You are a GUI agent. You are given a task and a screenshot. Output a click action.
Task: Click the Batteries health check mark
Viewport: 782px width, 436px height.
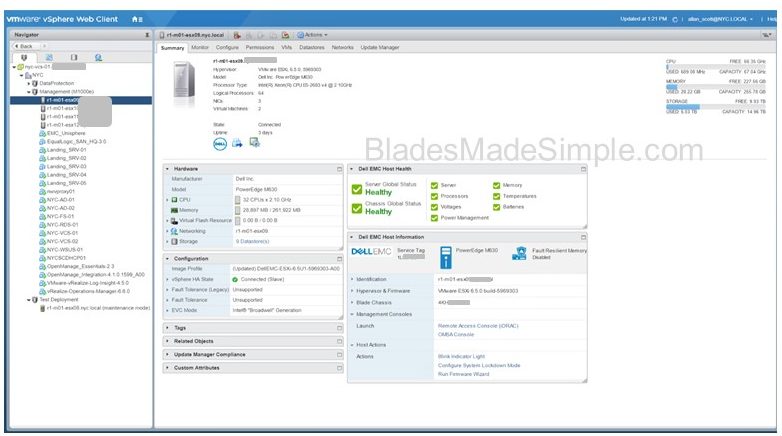point(496,207)
